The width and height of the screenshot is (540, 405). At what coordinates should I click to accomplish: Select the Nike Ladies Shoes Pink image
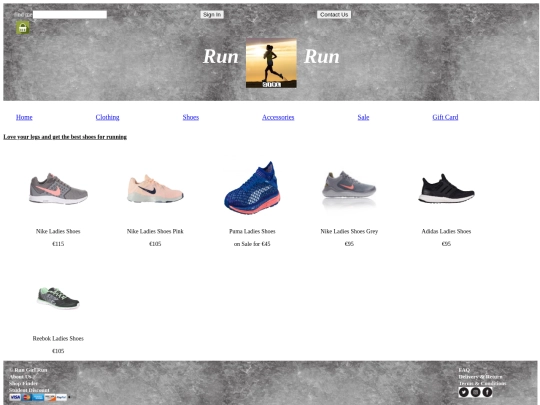point(155,189)
